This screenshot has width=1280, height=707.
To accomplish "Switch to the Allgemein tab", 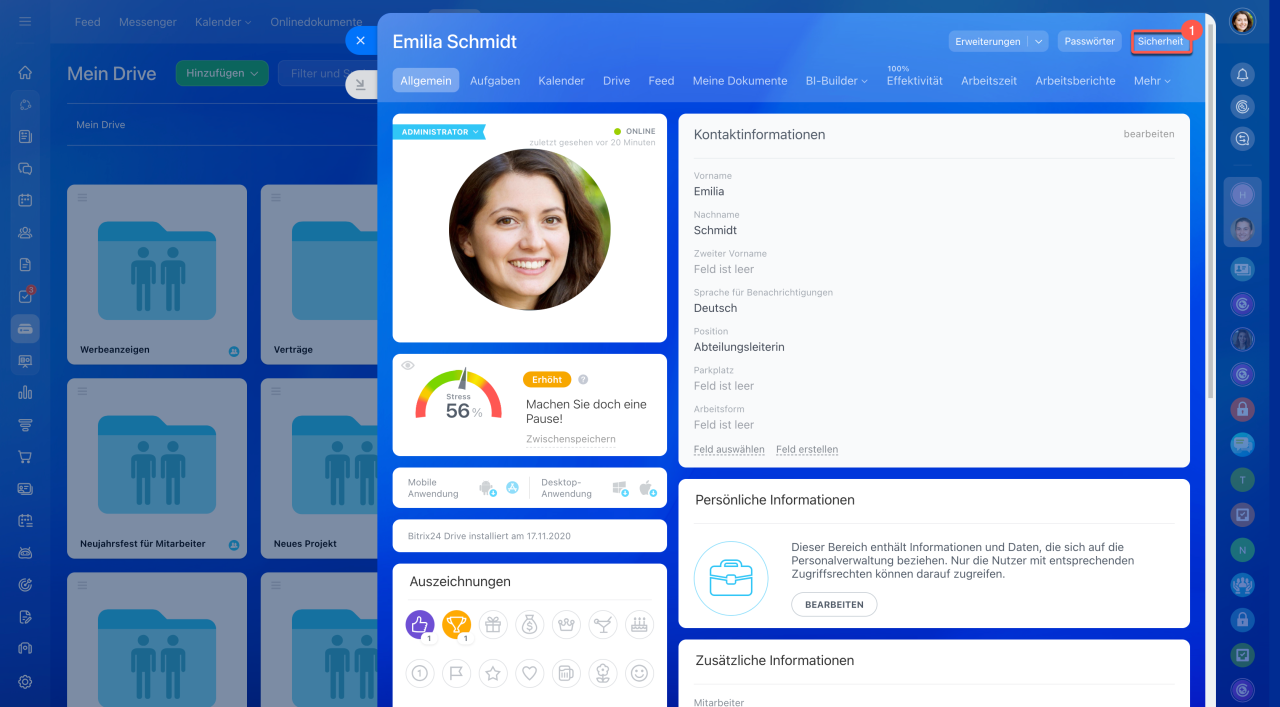I will 426,81.
